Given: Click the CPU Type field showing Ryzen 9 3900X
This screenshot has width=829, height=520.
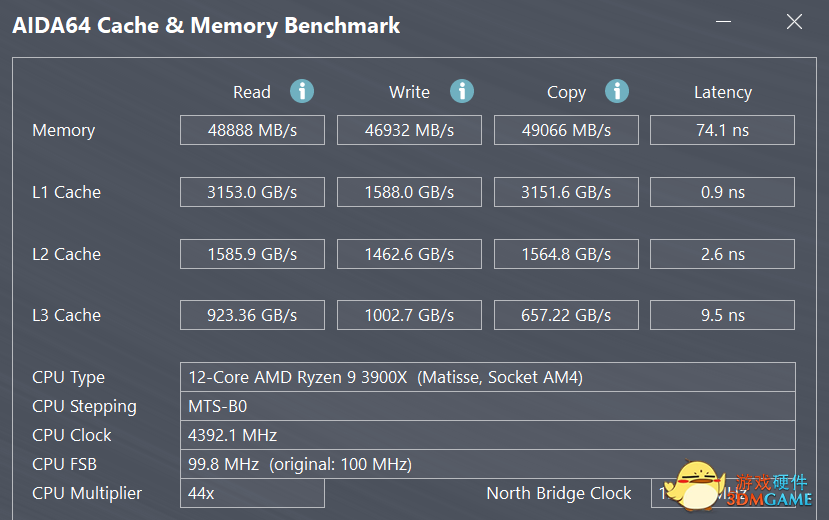Looking at the screenshot, I should coord(487,377).
